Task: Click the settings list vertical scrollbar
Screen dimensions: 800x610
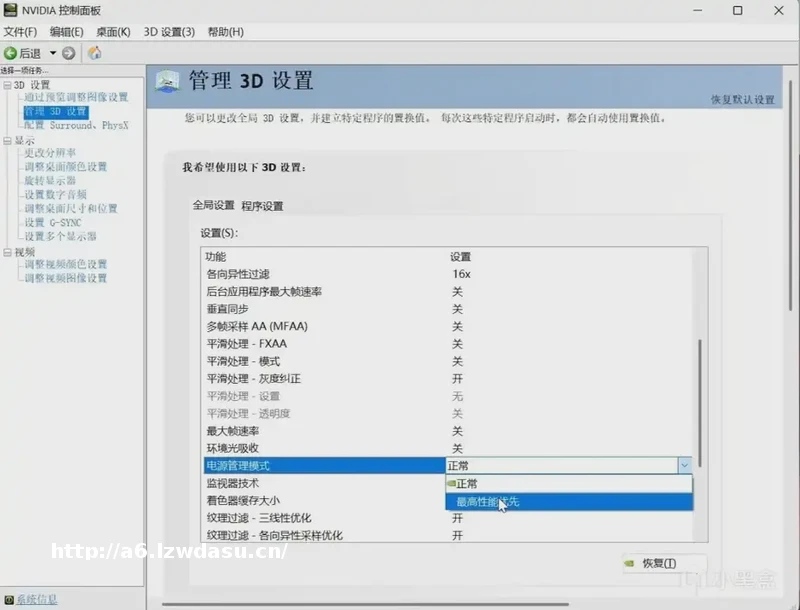Action: point(700,400)
